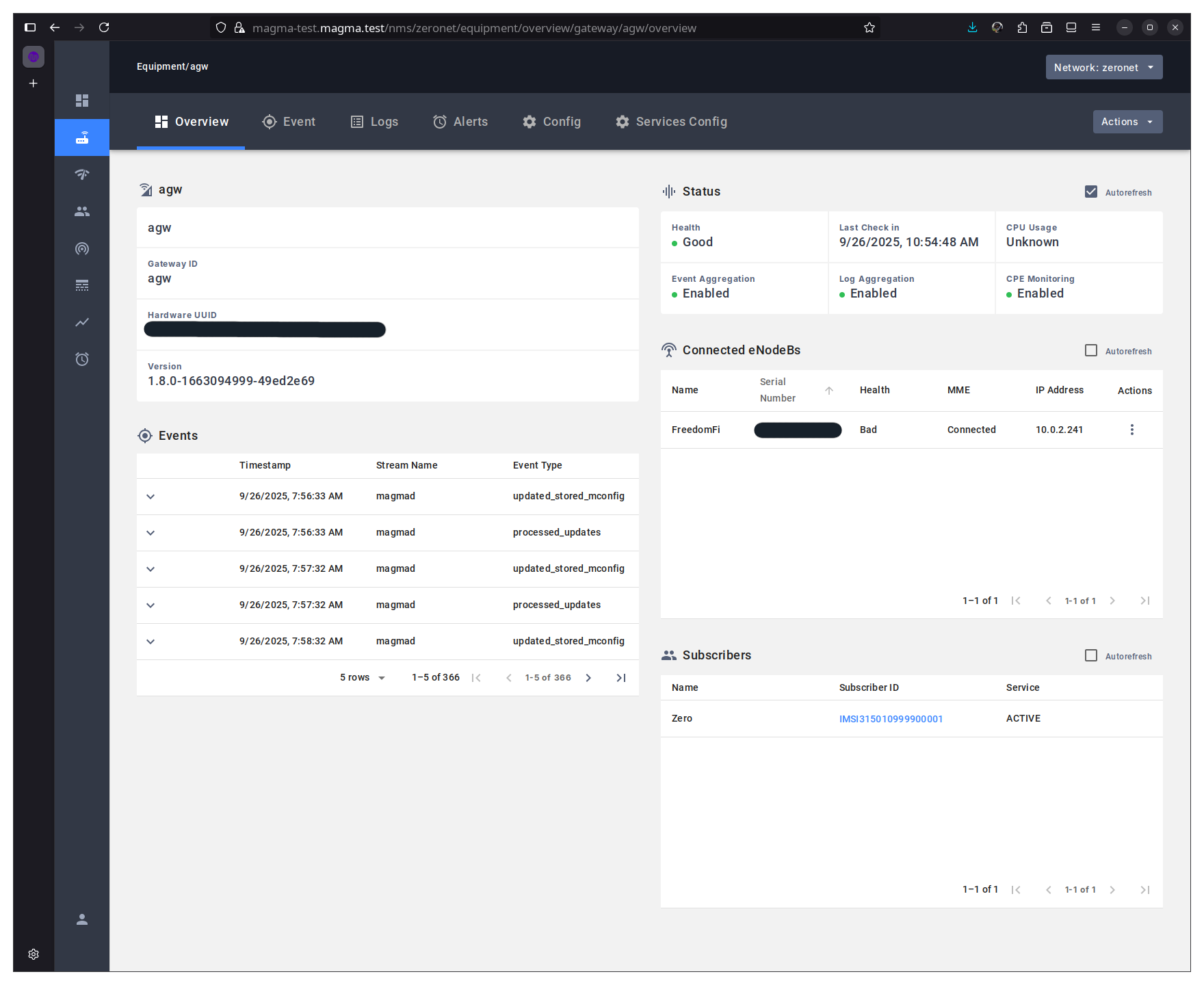
Task: Open the Alarm clock icon in the sidebar
Action: (x=82, y=359)
